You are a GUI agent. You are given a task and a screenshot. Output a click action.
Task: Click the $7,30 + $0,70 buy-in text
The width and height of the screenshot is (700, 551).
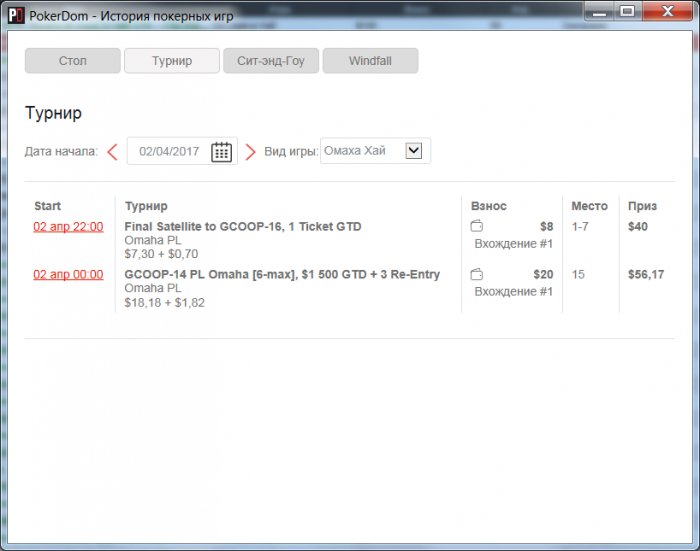[x=161, y=254]
